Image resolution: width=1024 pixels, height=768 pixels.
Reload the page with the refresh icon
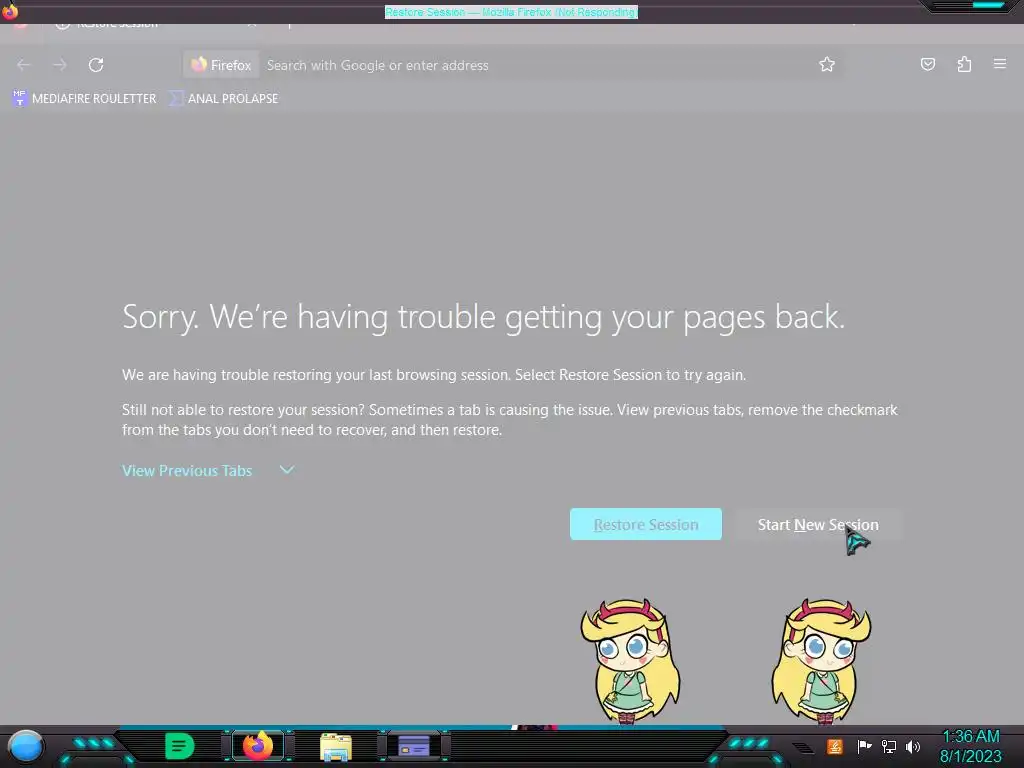click(96, 65)
